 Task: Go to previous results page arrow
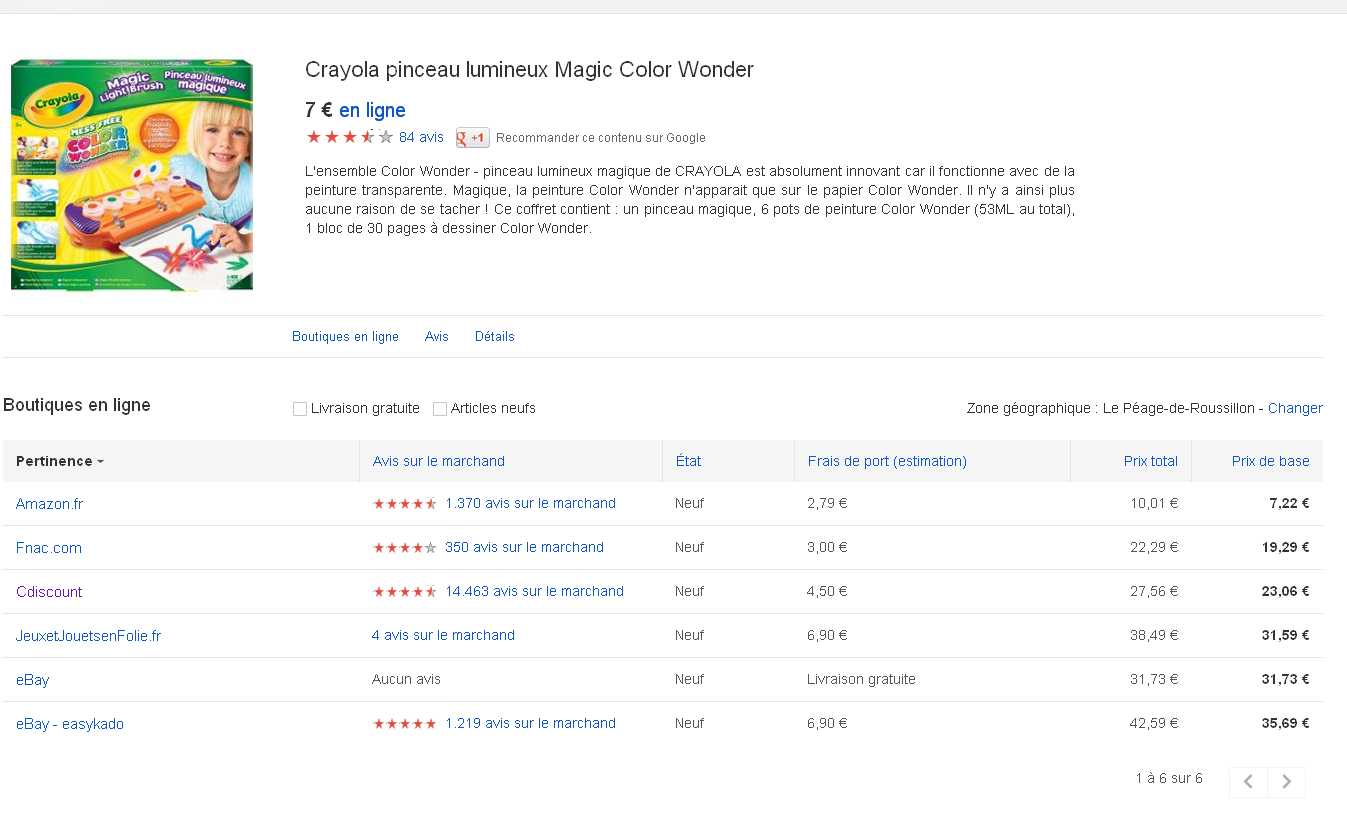(x=1248, y=782)
